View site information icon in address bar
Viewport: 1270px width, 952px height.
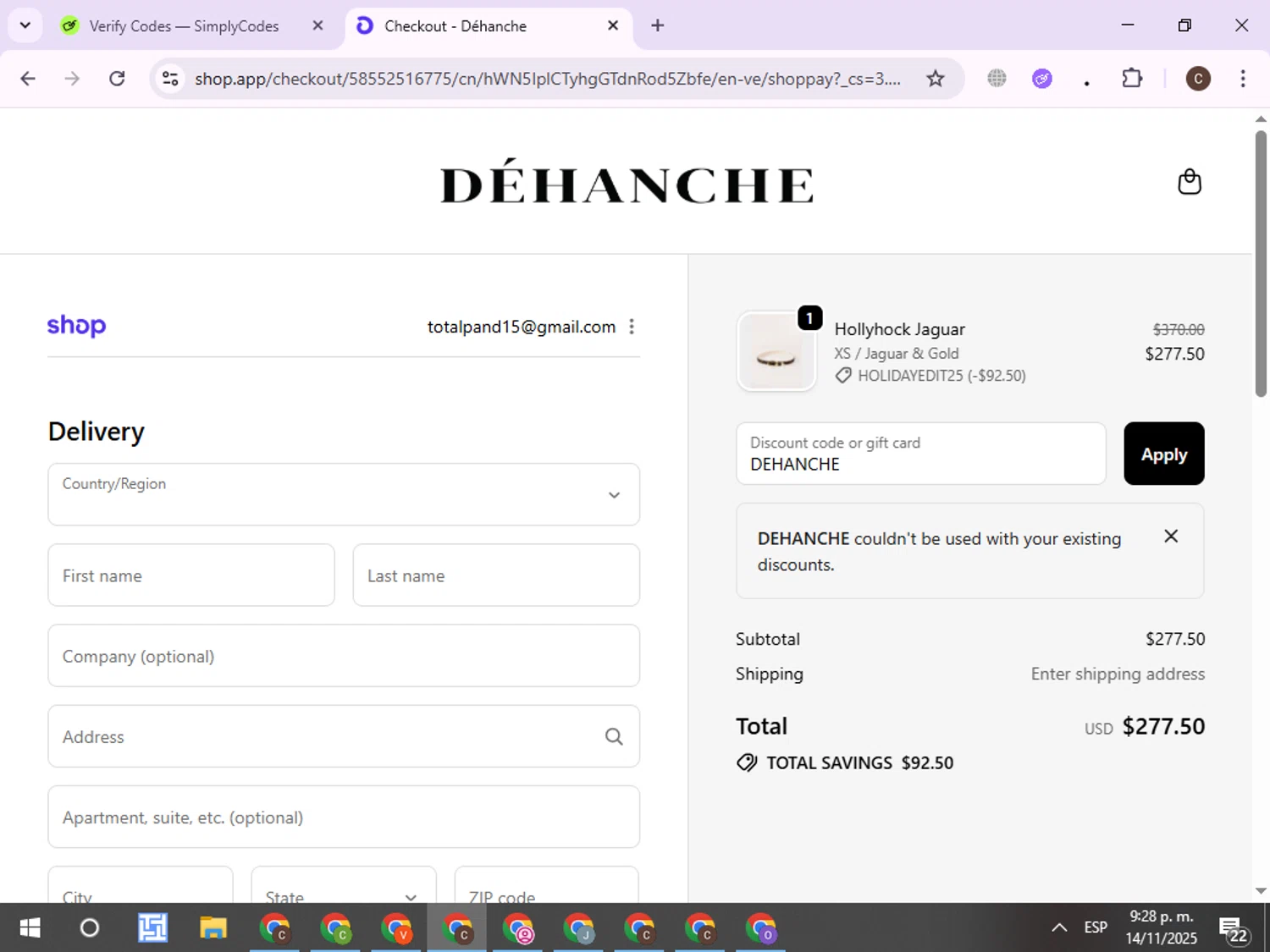tap(170, 79)
